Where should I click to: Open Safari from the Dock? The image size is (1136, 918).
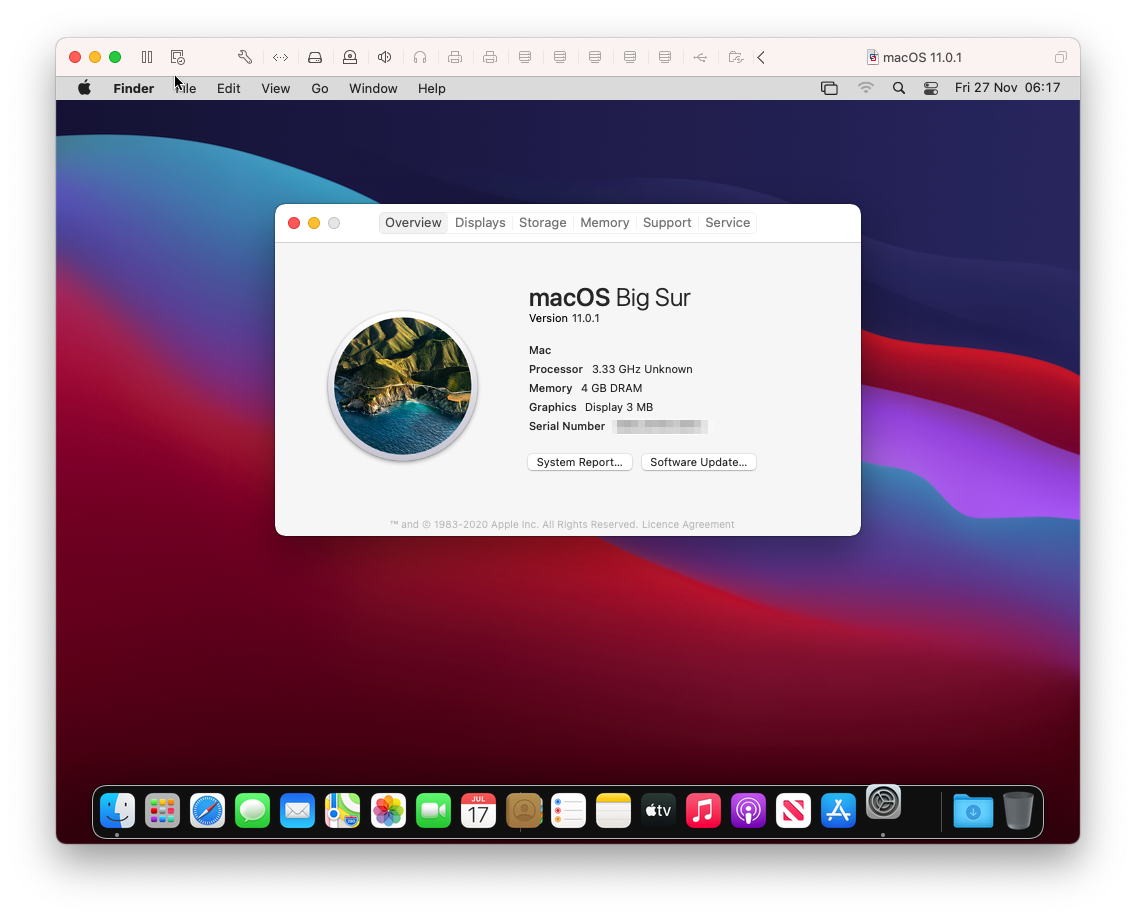207,811
